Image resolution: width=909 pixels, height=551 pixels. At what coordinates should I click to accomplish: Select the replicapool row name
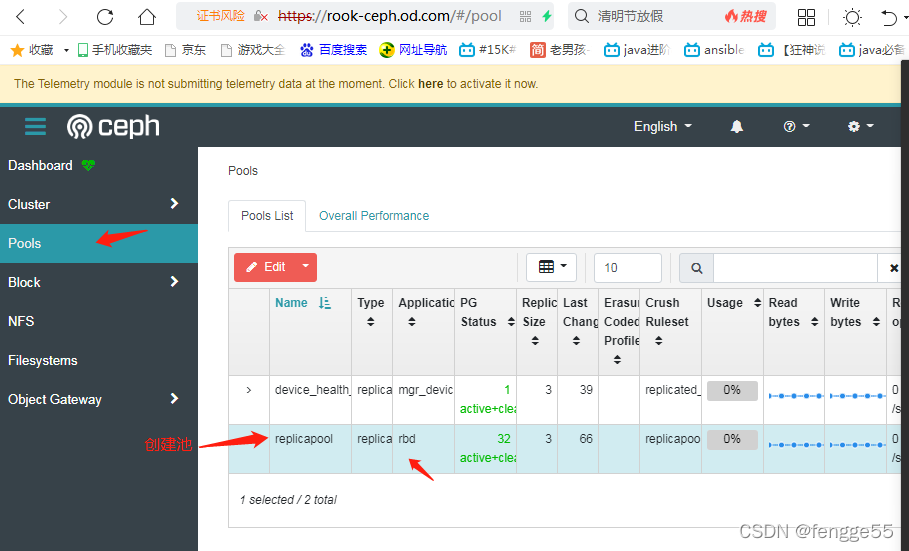[x=304, y=439]
